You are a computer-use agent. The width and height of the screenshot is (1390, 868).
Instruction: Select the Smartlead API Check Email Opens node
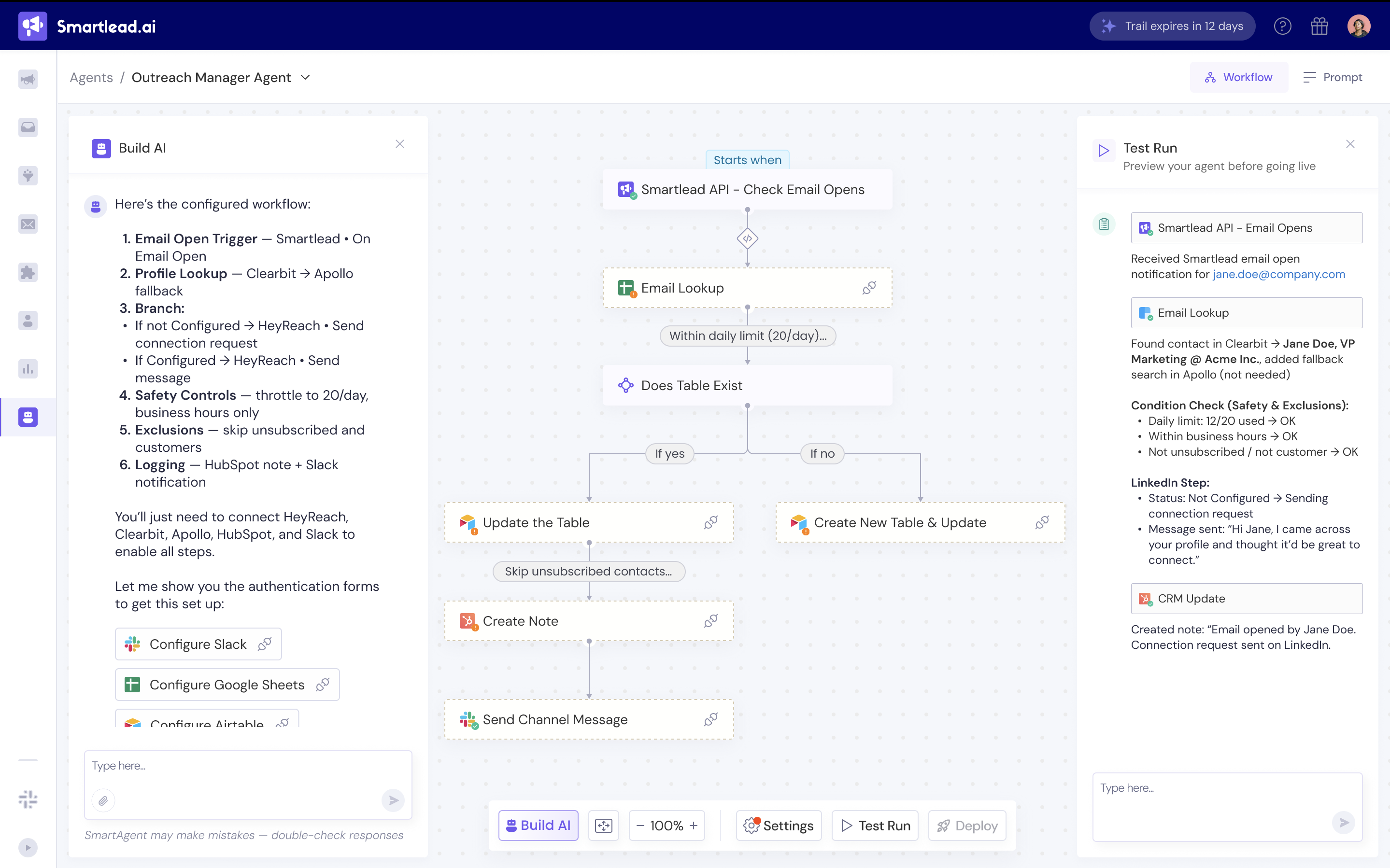click(x=748, y=189)
